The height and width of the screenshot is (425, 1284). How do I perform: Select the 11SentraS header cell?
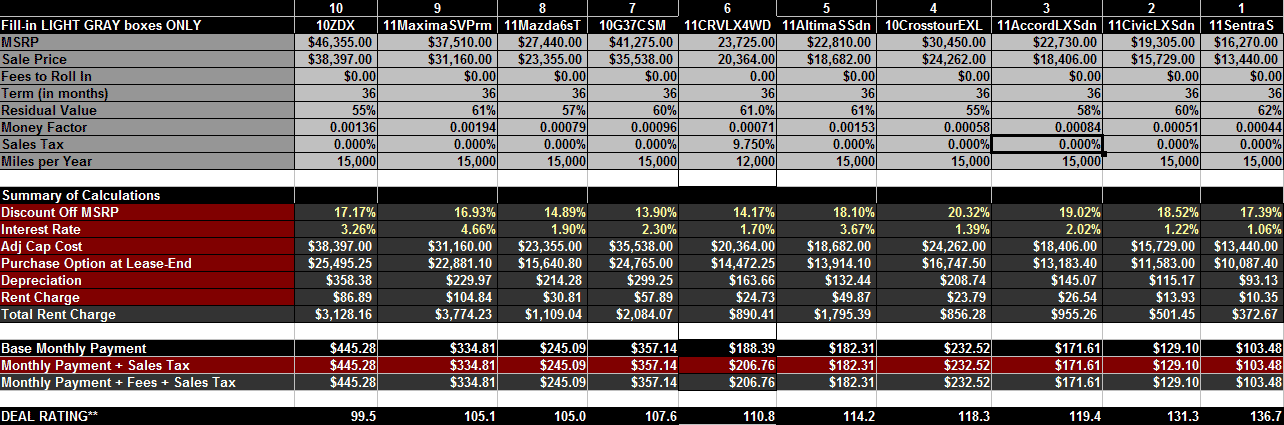[x=1241, y=25]
